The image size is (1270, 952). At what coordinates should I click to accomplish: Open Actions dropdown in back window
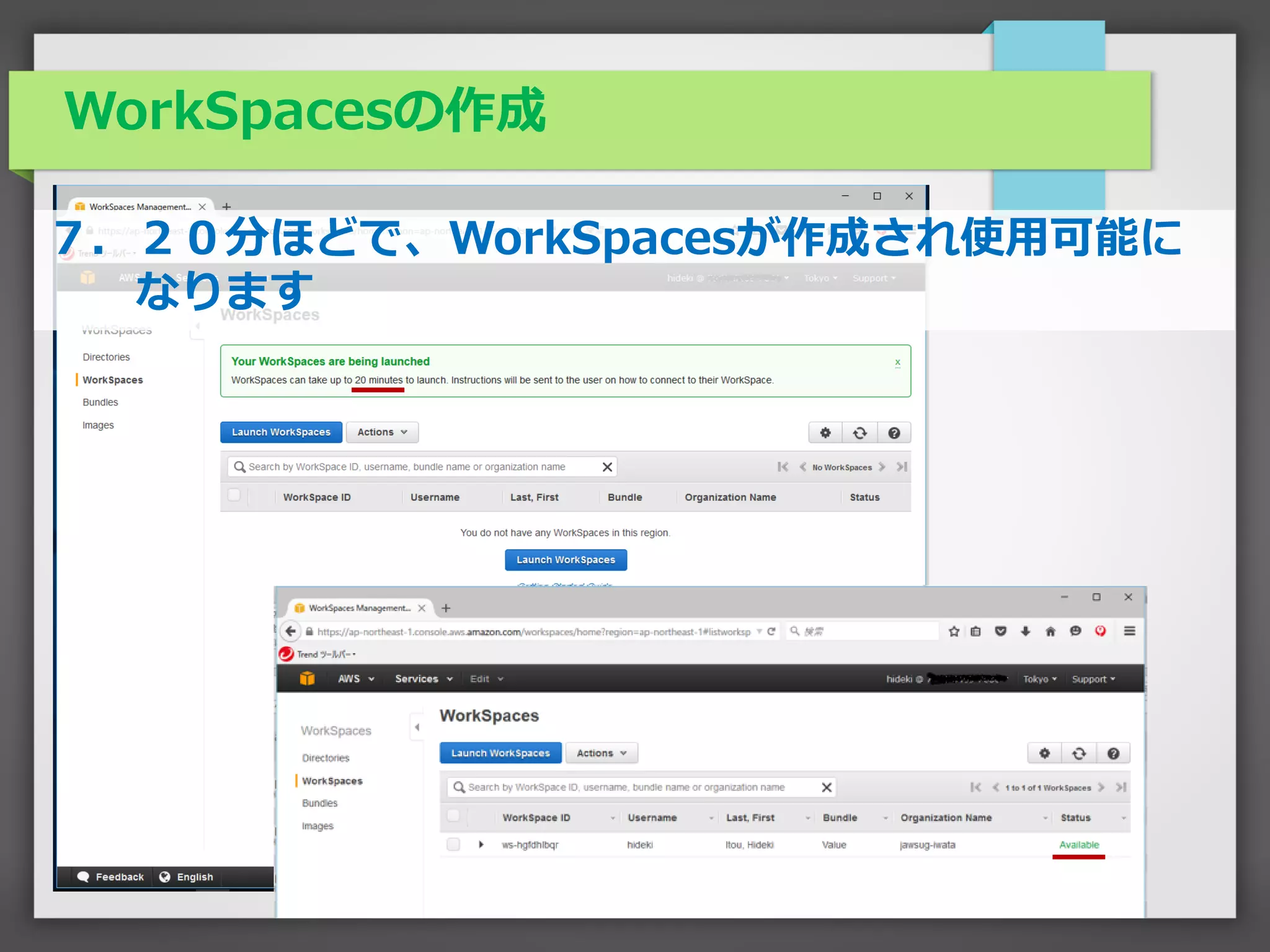tap(382, 432)
